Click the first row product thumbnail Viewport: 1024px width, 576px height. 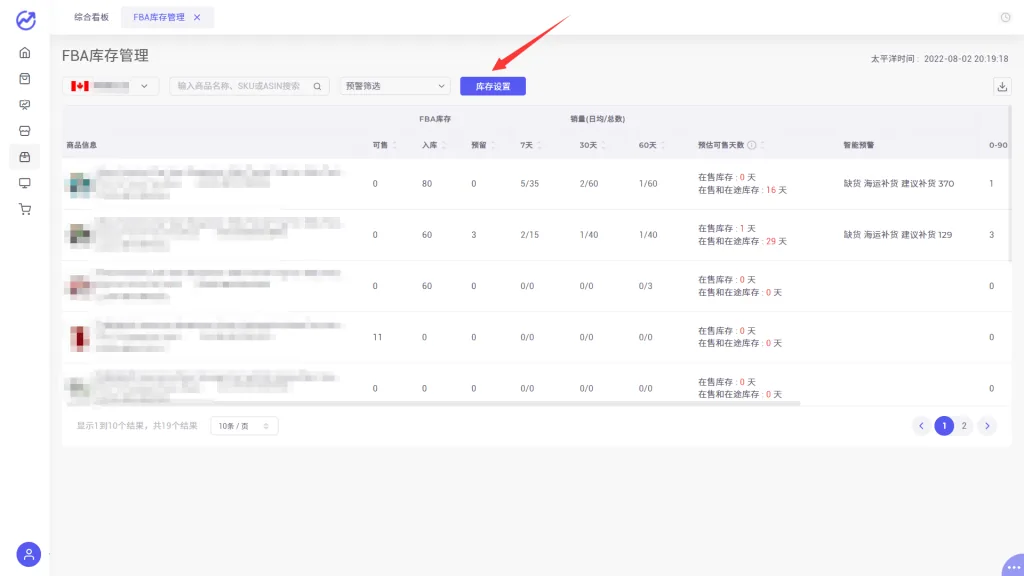tap(80, 184)
